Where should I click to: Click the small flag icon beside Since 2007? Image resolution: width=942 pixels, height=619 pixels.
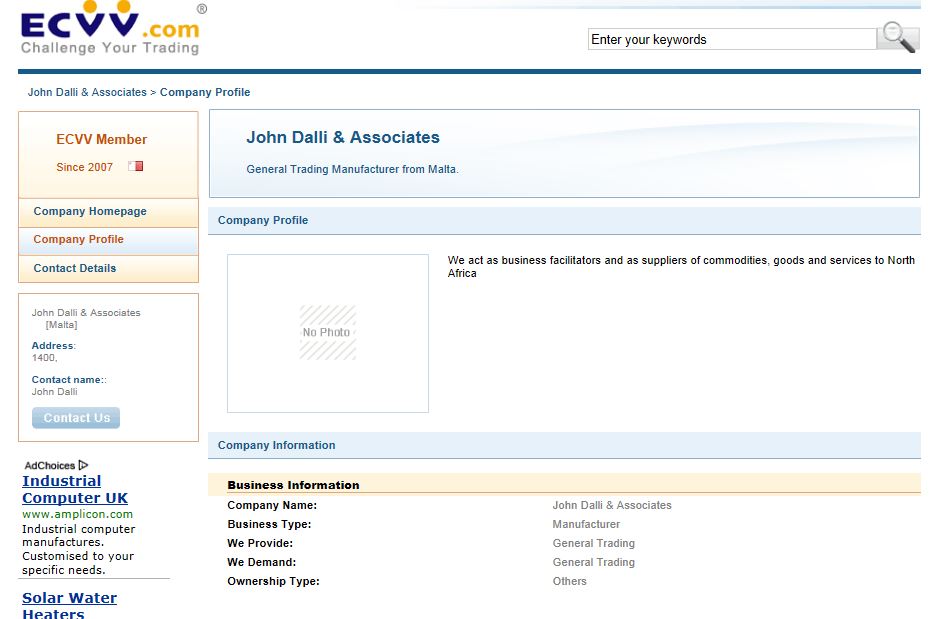(x=136, y=167)
